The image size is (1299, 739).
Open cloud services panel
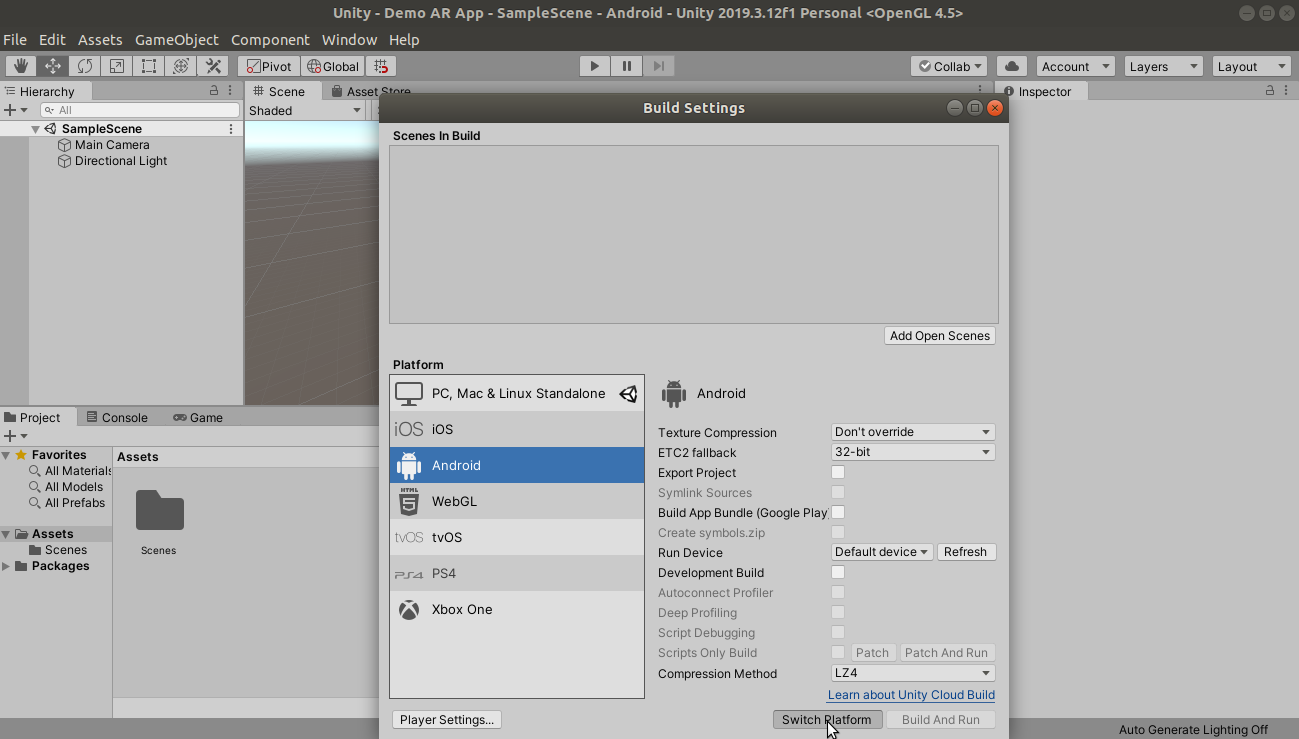[x=1012, y=66]
